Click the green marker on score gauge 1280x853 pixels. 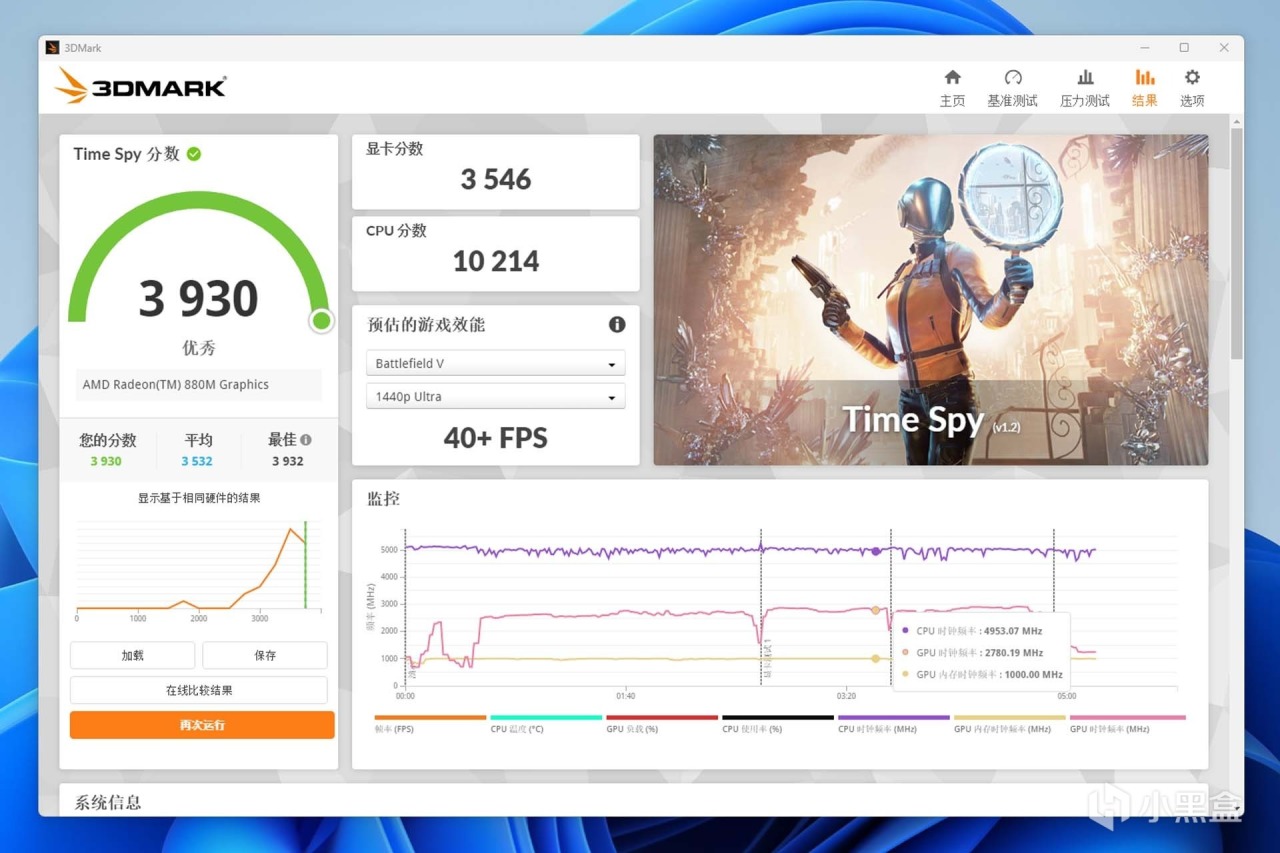(x=321, y=320)
